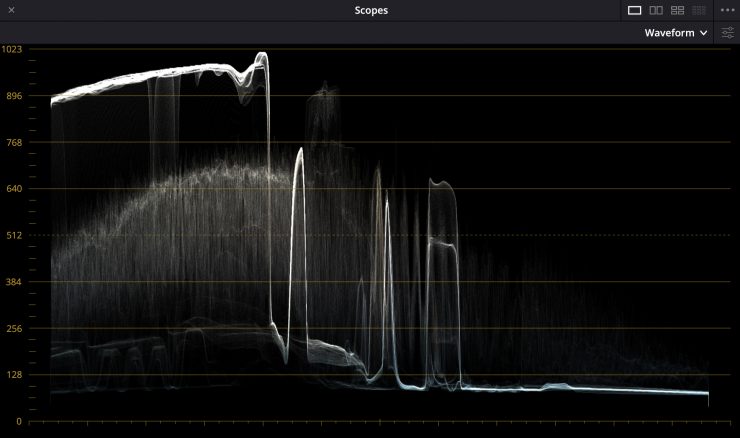Open the Waveform scope type dropdown

(676, 33)
